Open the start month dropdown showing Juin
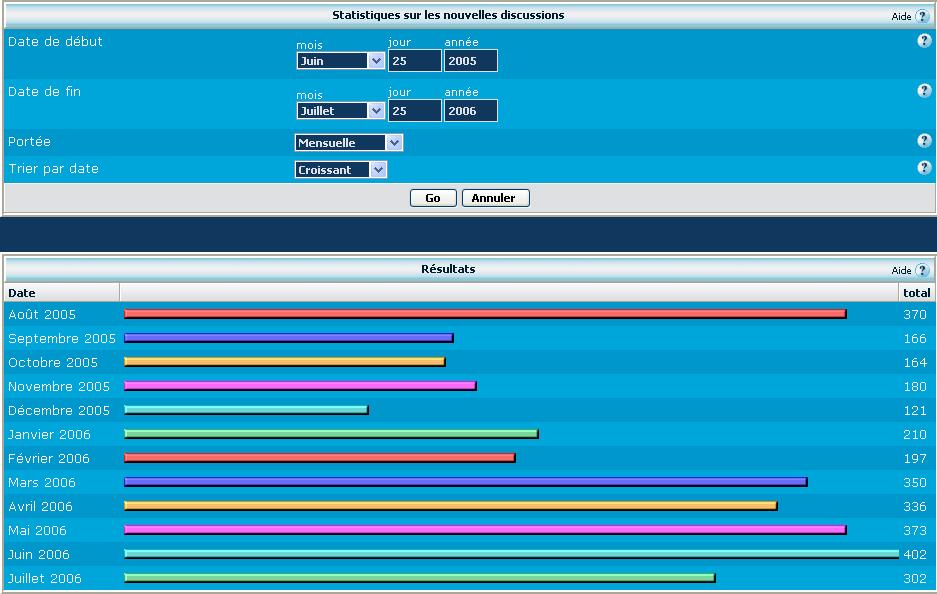Image resolution: width=937 pixels, height=594 pixels. click(x=340, y=61)
